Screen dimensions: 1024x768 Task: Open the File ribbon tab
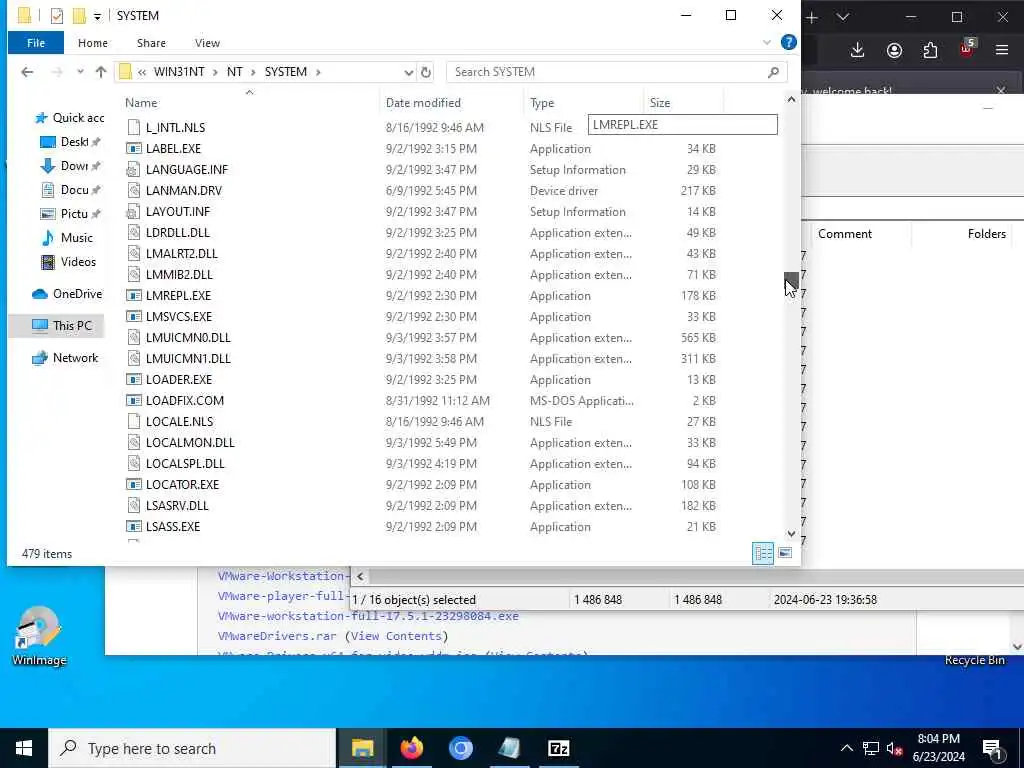click(x=36, y=43)
